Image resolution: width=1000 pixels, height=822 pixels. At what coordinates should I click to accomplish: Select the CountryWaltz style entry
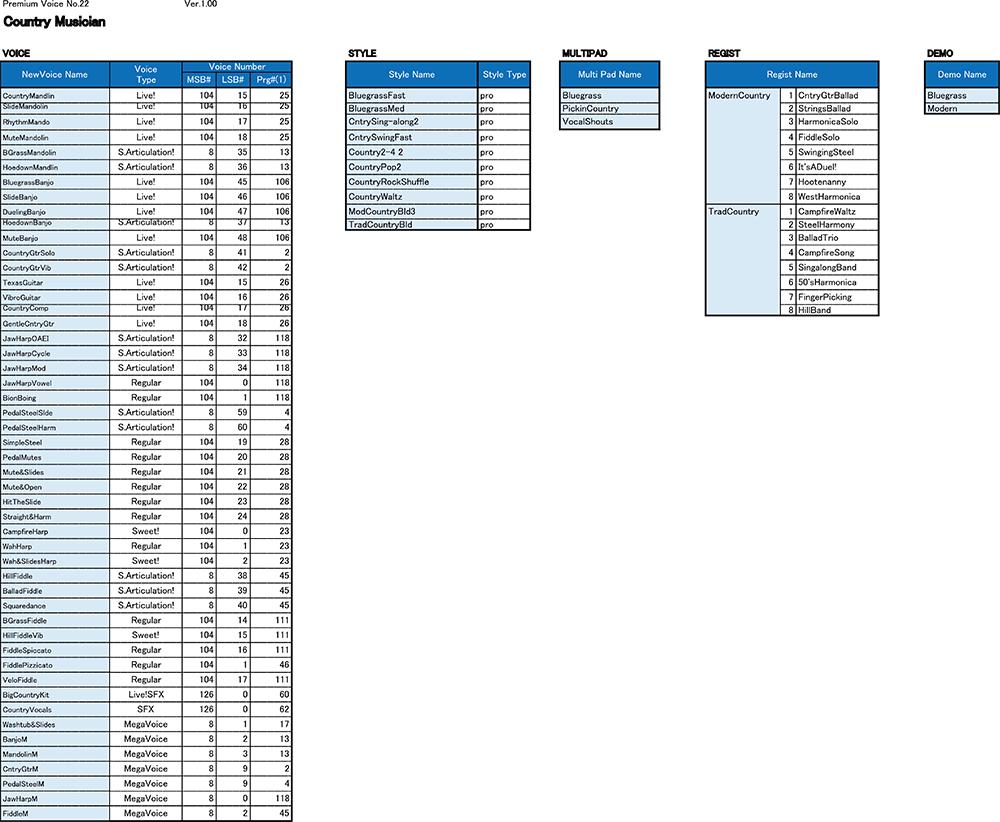pos(411,197)
